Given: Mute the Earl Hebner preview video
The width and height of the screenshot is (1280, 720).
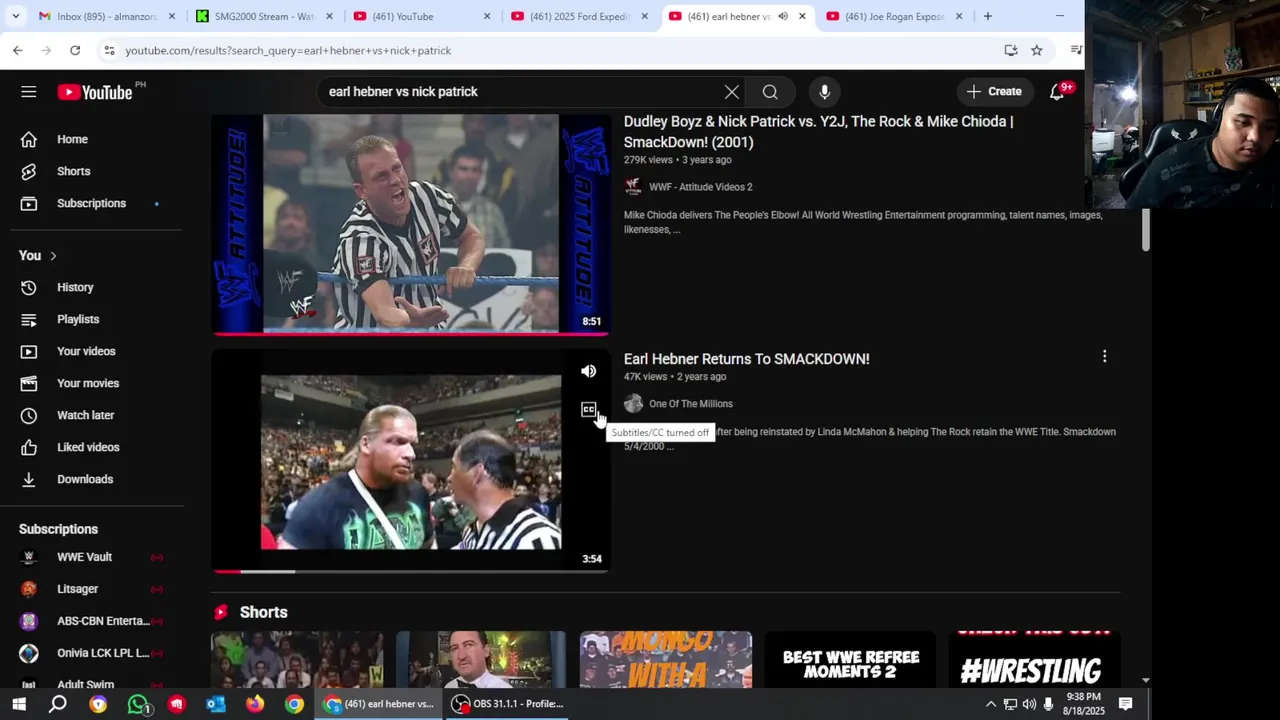Looking at the screenshot, I should (588, 371).
